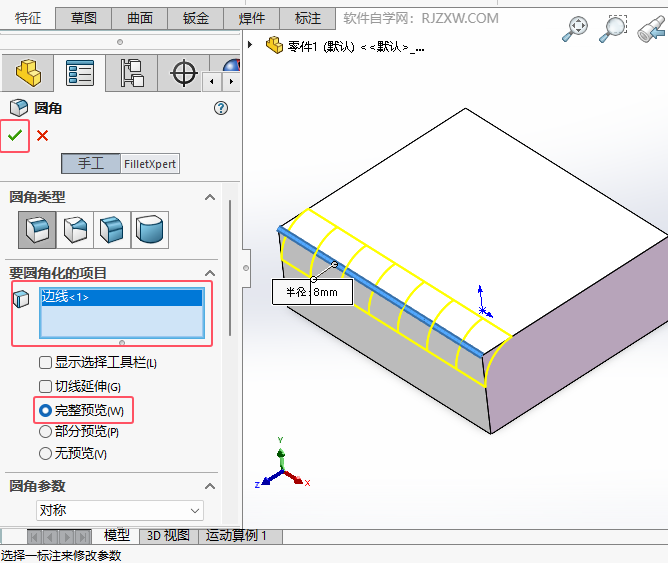Click the property panel vertical scrollbar
This screenshot has width=668, height=563.
click(x=230, y=267)
